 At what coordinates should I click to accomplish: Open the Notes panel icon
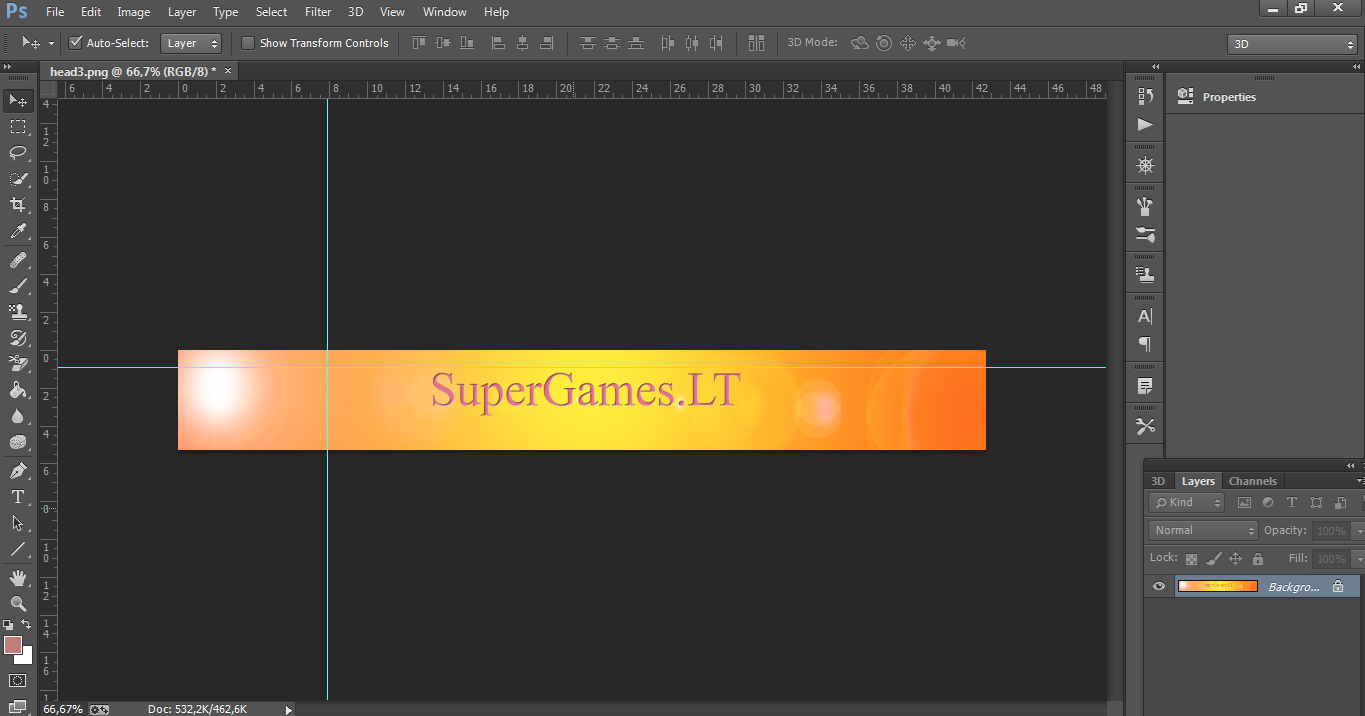point(1145,385)
